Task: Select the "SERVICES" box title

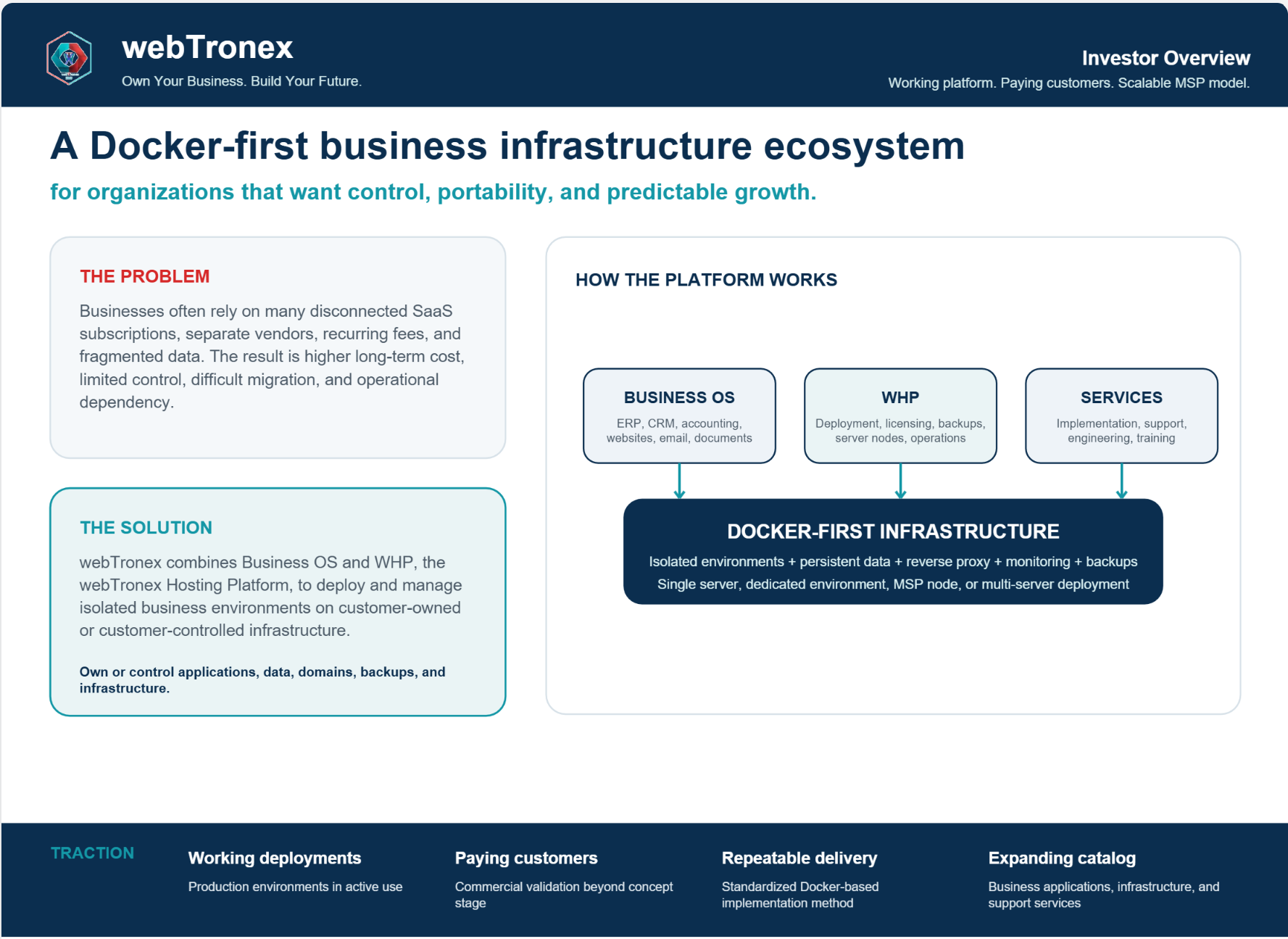Action: (x=1121, y=397)
